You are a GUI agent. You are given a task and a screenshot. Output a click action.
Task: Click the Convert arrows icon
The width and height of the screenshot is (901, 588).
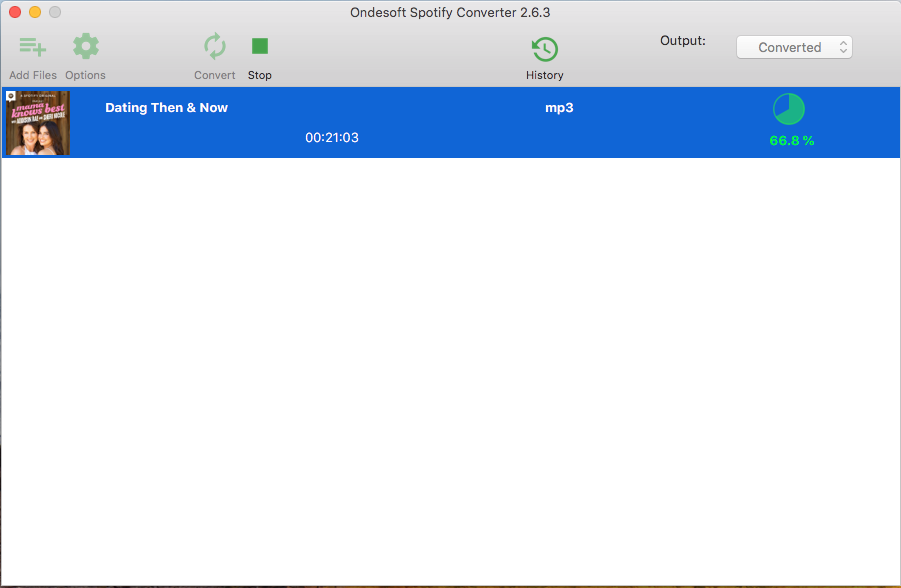click(215, 47)
